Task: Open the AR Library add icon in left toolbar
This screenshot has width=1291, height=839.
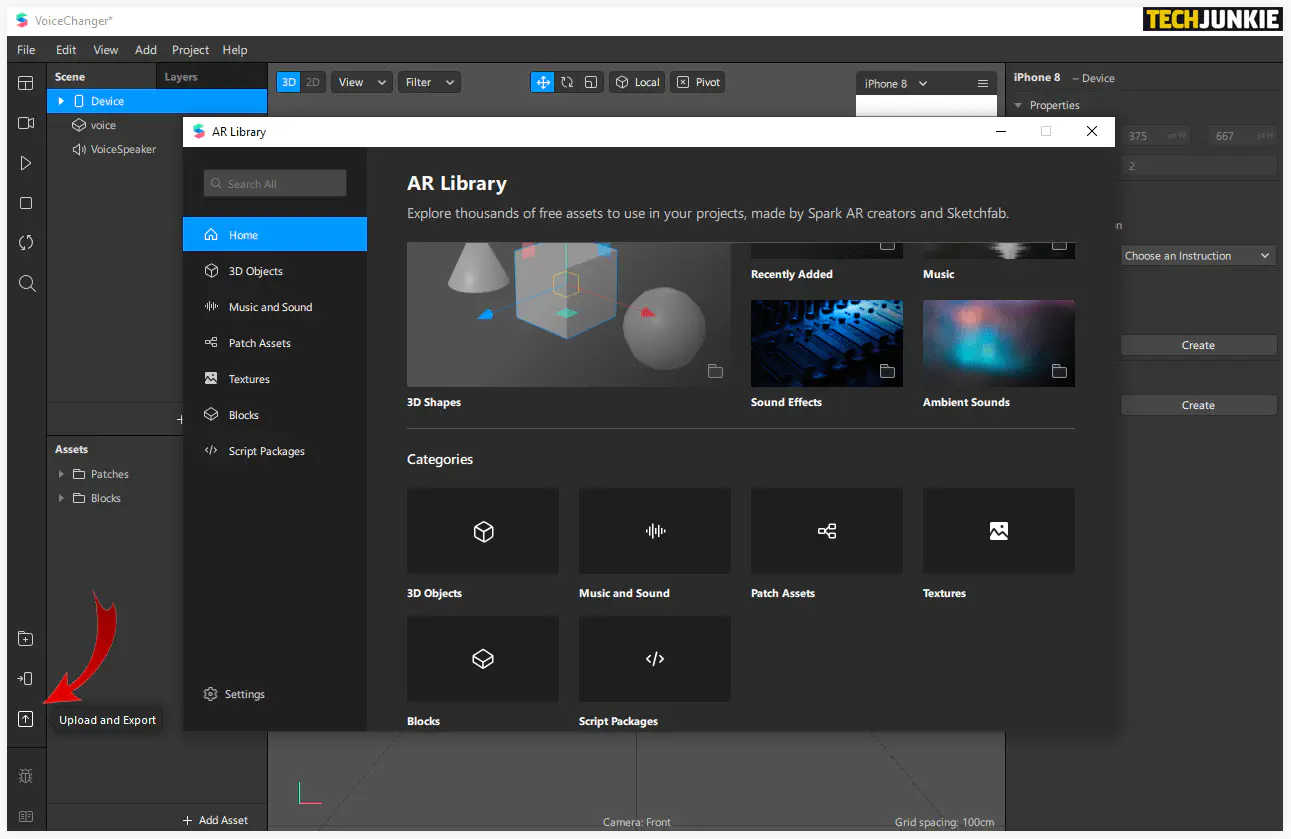Action: [26, 639]
